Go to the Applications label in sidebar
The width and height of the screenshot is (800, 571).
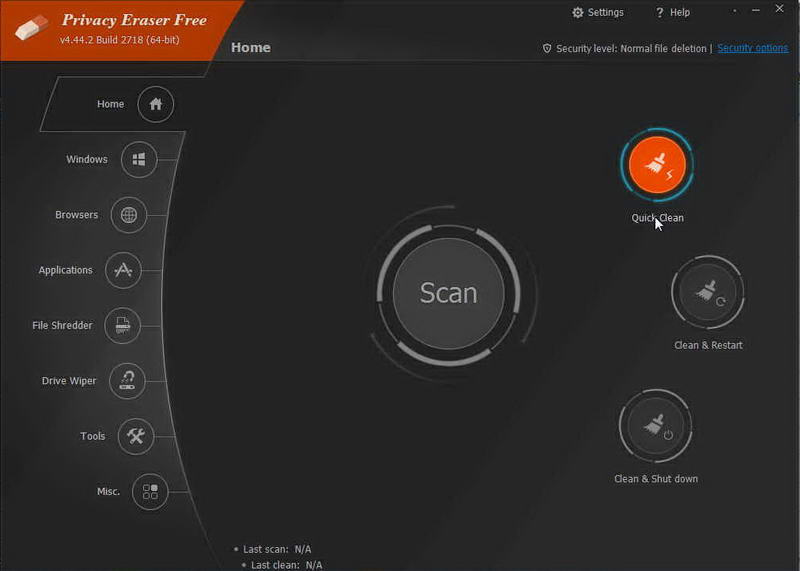[x=65, y=270]
